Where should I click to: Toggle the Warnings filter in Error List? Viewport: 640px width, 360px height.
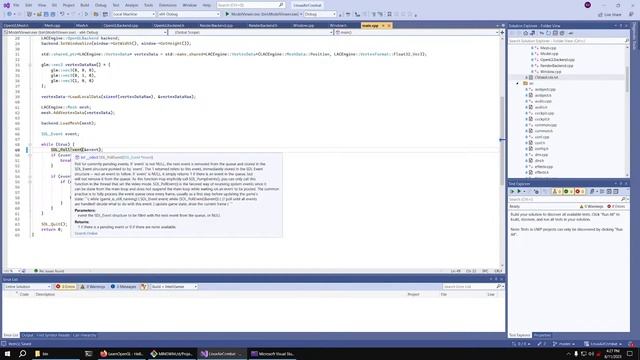pos(93,287)
